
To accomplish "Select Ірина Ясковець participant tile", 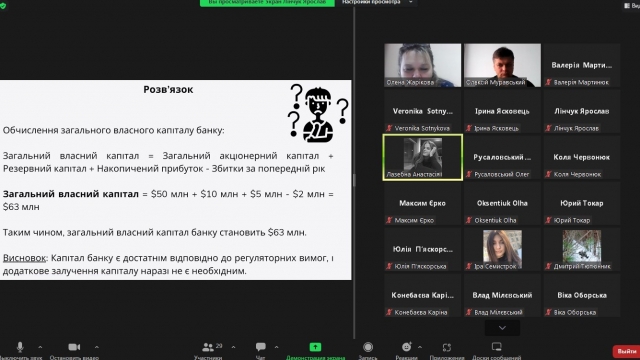I will coord(502,111).
